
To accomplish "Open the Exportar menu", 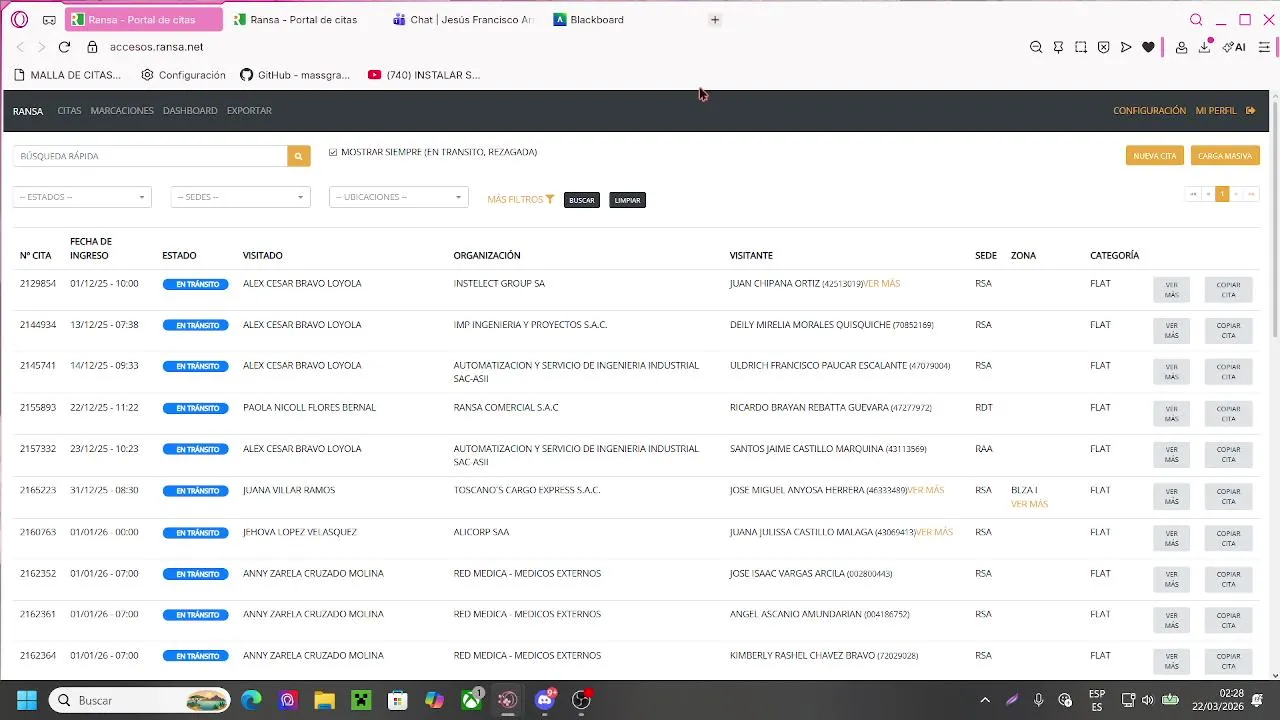I will 249,111.
